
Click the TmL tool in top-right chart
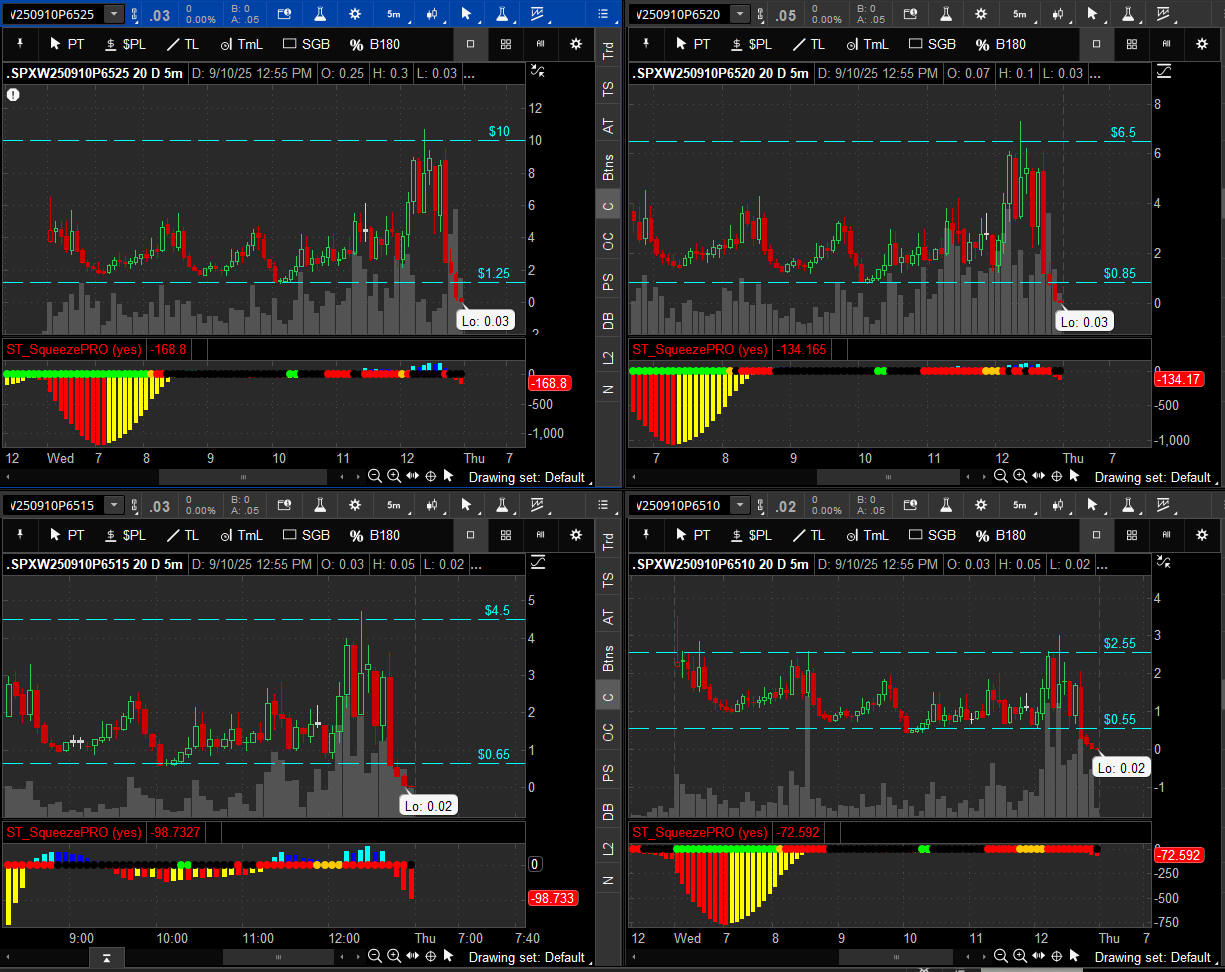click(865, 44)
